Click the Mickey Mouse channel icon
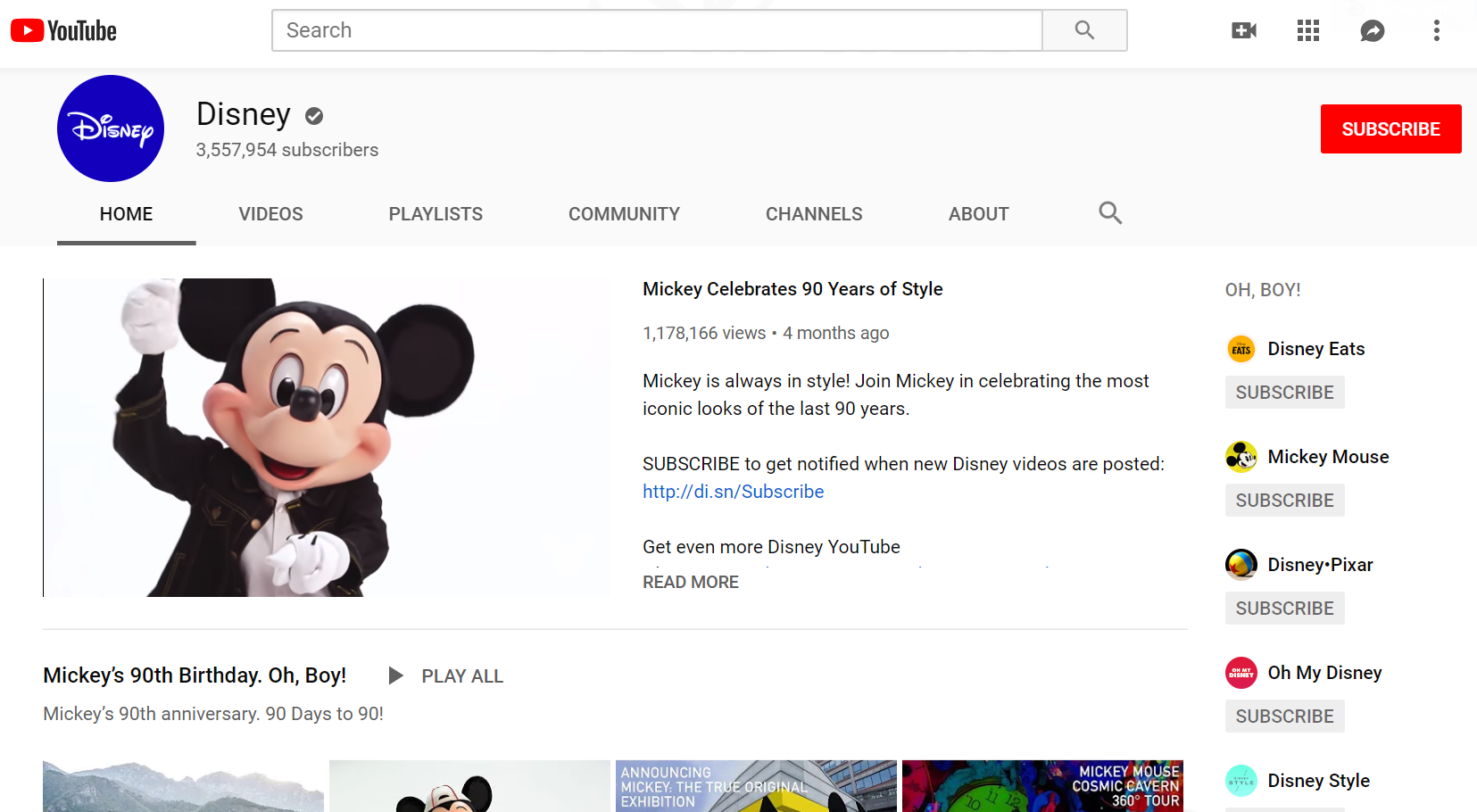Image resolution: width=1477 pixels, height=812 pixels. tap(1241, 457)
